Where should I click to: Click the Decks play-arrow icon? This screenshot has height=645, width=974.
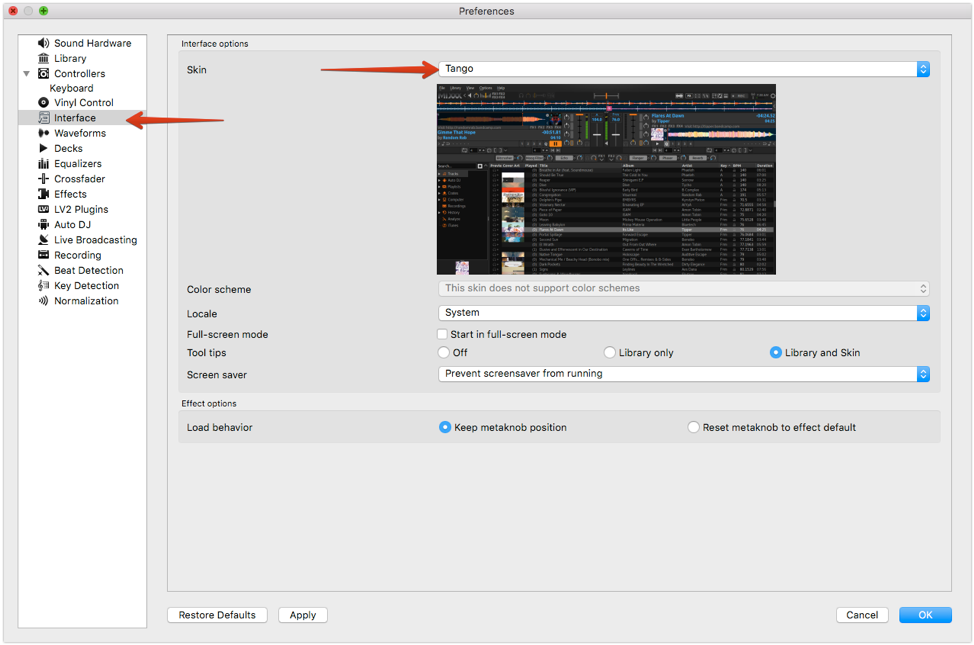coord(43,149)
